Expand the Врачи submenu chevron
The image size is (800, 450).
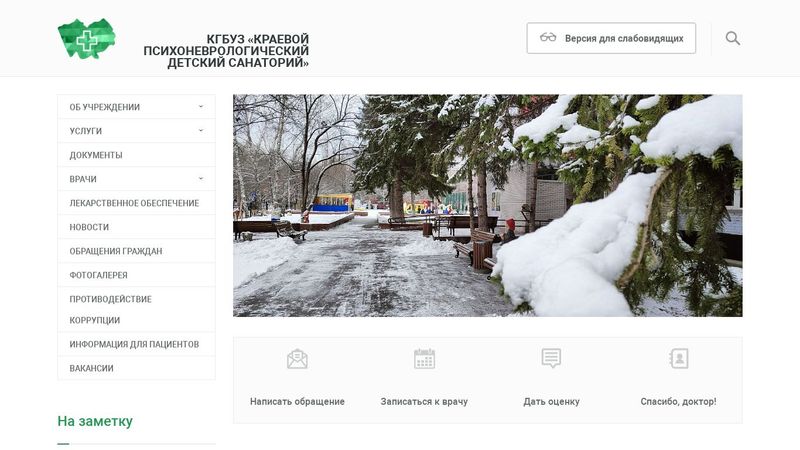click(201, 179)
